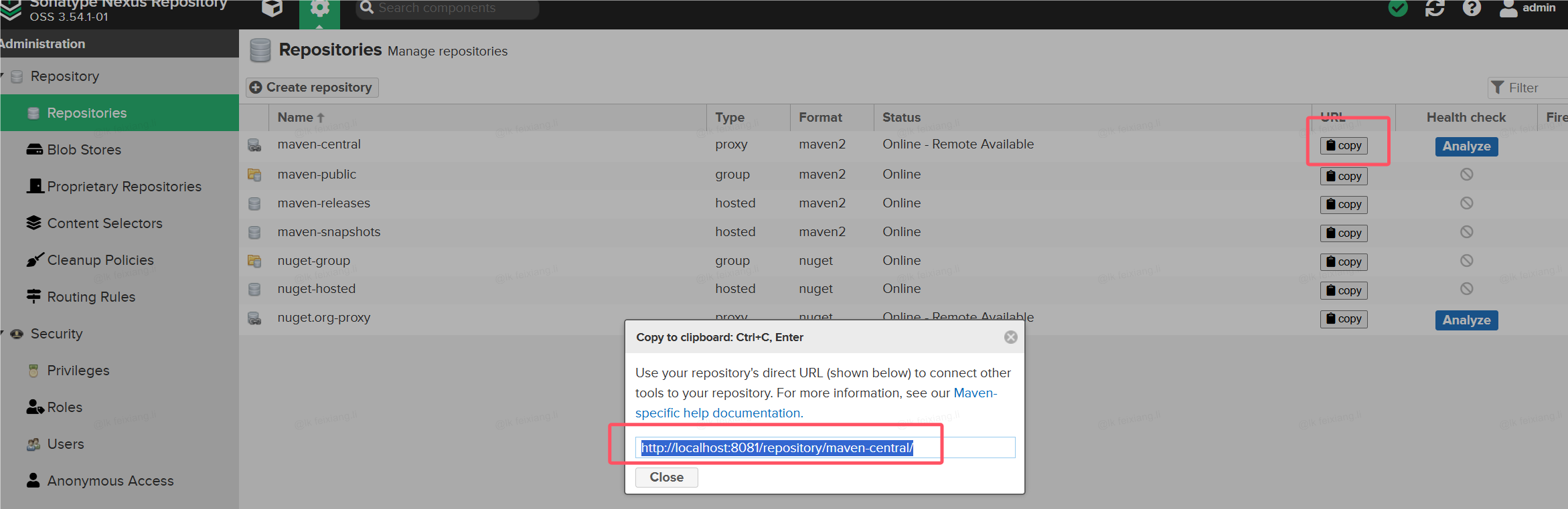Click the maven-releases hosted database icon
The width and height of the screenshot is (1568, 509).
click(254, 203)
